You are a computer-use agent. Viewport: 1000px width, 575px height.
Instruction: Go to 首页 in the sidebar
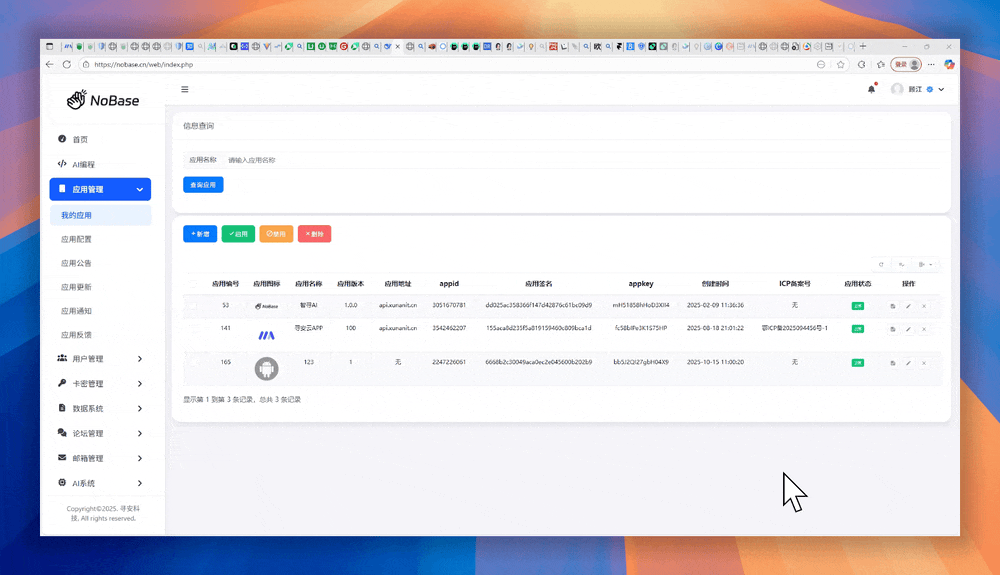tap(80, 139)
